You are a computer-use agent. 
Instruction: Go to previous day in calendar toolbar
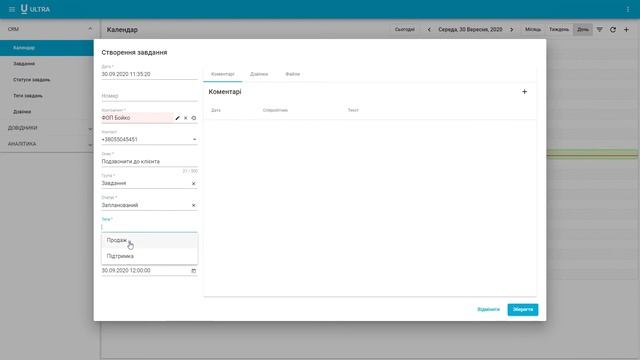[x=429, y=29]
